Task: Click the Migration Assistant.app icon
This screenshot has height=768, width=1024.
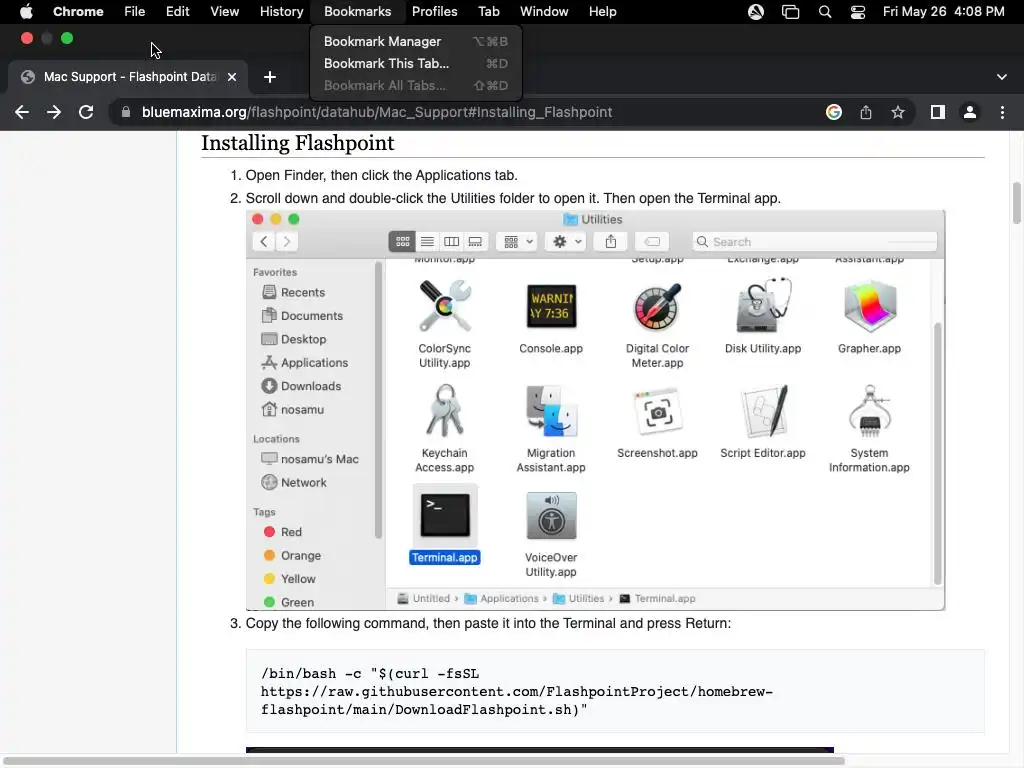Action: 551,411
